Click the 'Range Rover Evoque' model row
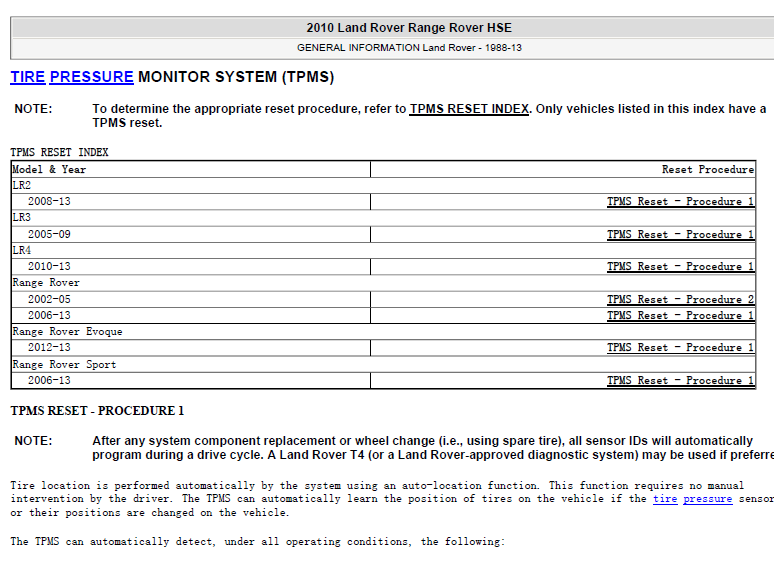Screen dimensions: 774x565 [x=383, y=332]
